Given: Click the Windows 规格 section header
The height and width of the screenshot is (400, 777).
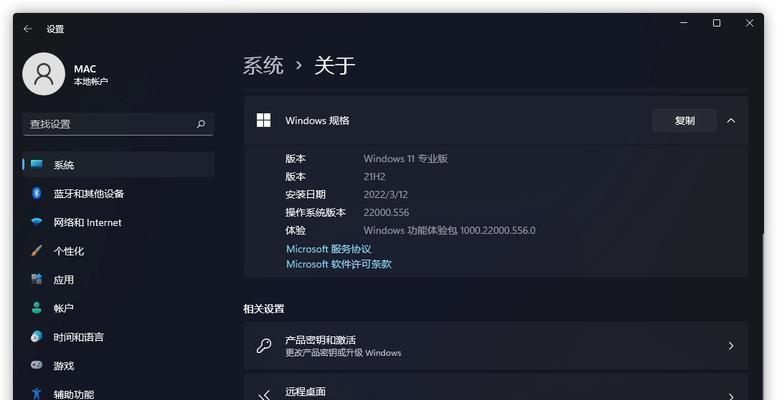Looking at the screenshot, I should [496, 120].
